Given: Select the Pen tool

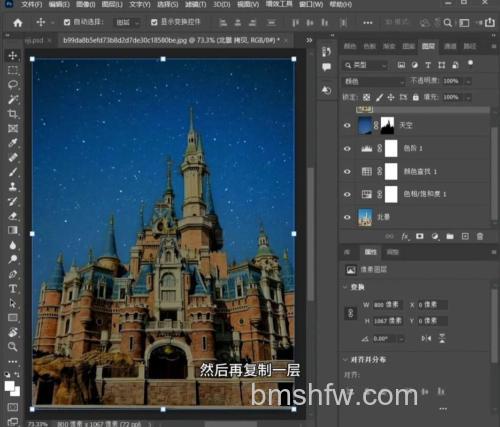Looking at the screenshot, I should pyautogui.click(x=13, y=274).
